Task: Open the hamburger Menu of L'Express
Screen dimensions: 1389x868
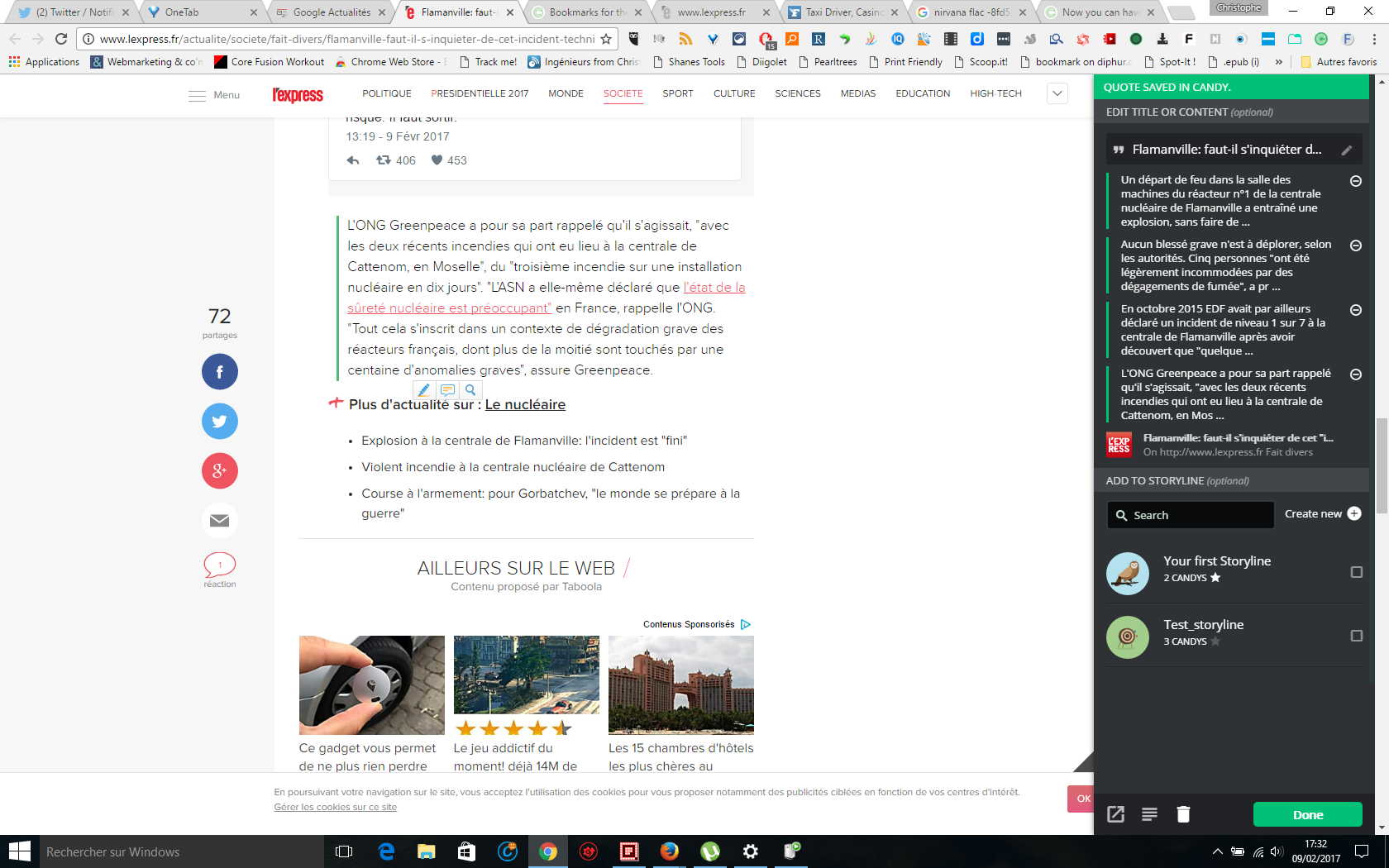Action: click(x=214, y=95)
